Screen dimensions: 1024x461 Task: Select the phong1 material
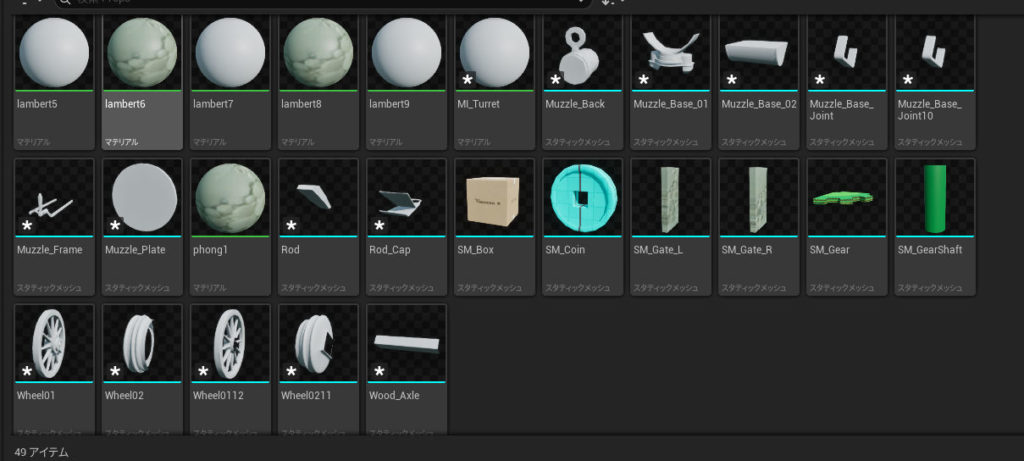[231, 198]
